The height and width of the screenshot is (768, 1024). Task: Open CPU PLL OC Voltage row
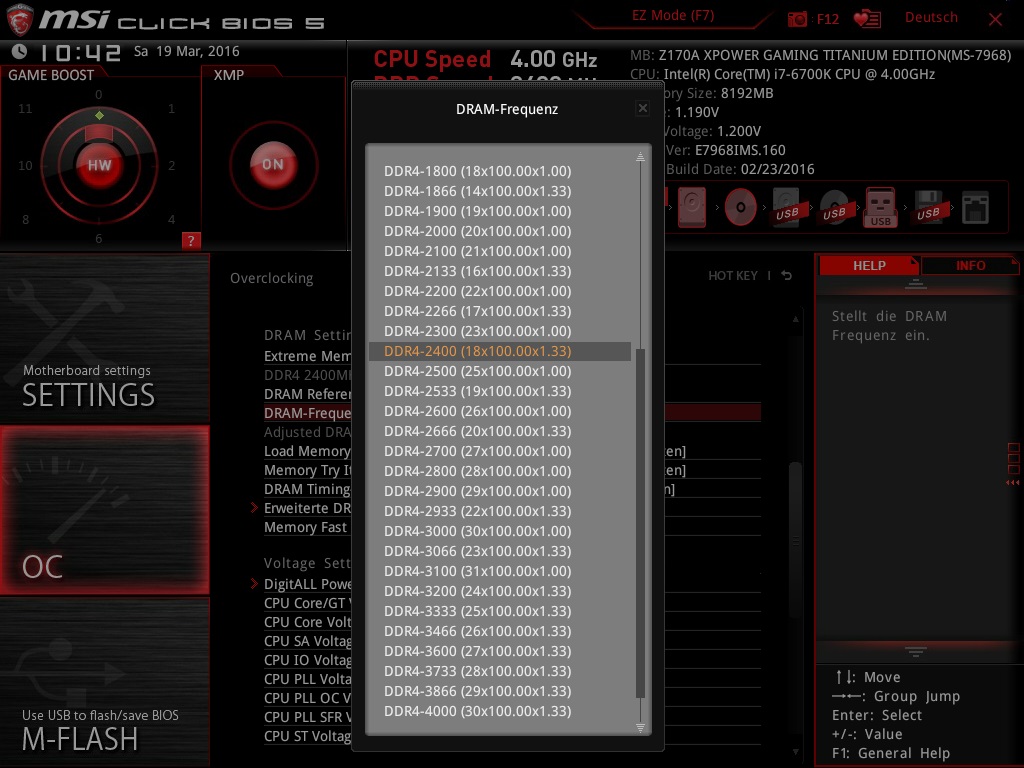click(307, 698)
